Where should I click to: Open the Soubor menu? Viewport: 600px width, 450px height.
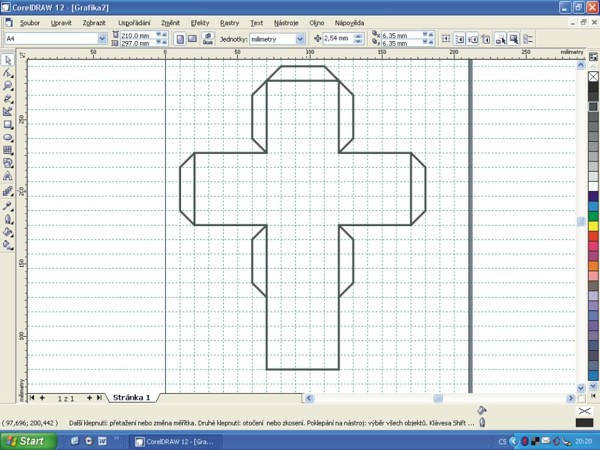[x=30, y=21]
